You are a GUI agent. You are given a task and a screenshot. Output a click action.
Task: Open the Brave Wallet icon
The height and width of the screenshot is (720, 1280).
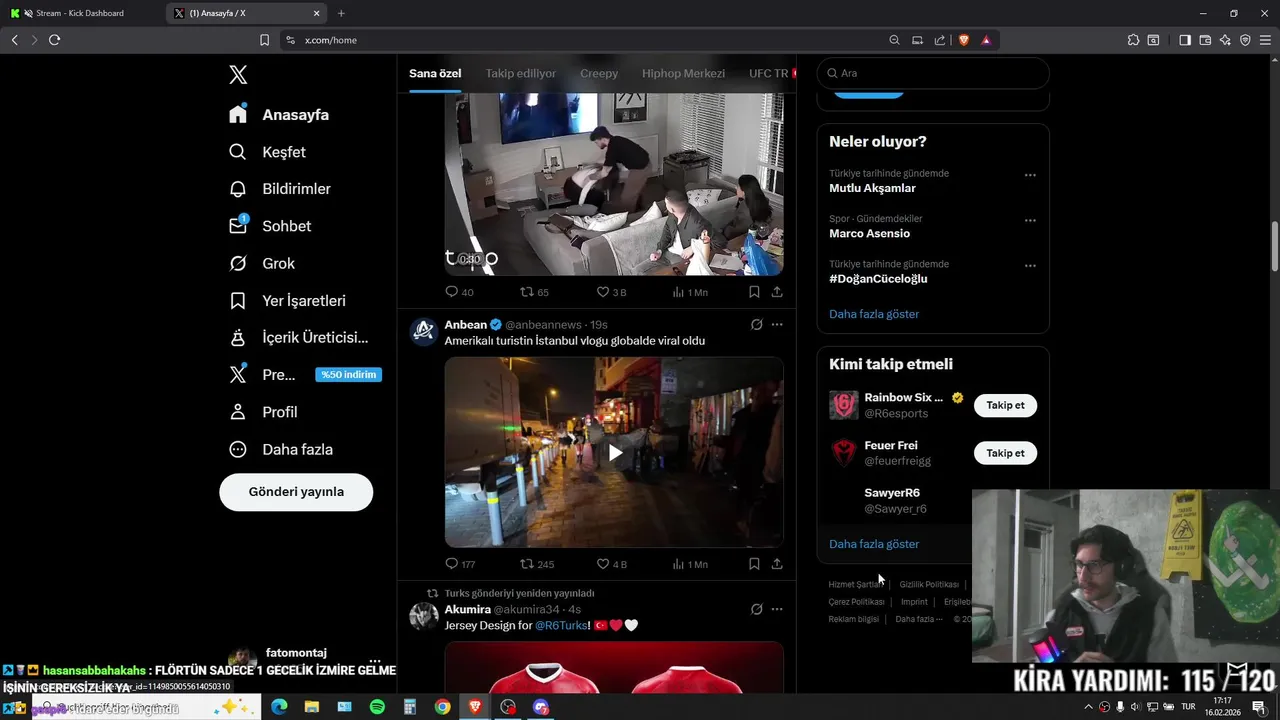coord(1205,40)
